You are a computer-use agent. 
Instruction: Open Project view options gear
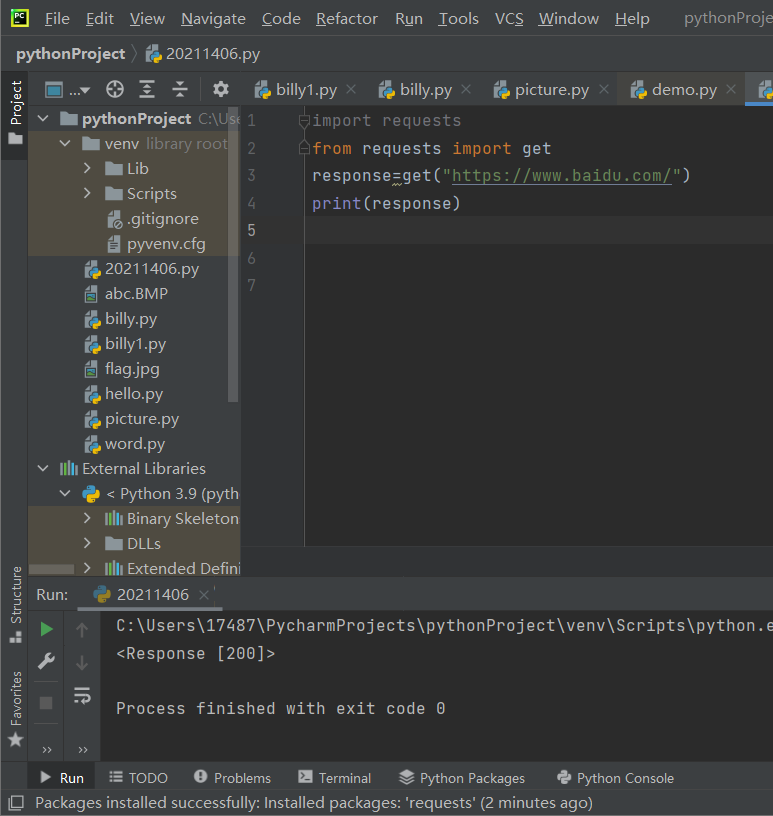pyautogui.click(x=221, y=90)
